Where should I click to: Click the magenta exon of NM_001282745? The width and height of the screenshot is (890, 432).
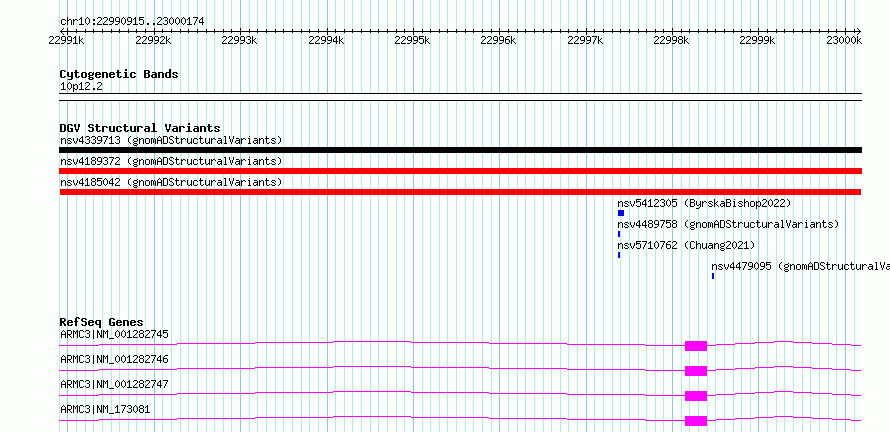(696, 346)
